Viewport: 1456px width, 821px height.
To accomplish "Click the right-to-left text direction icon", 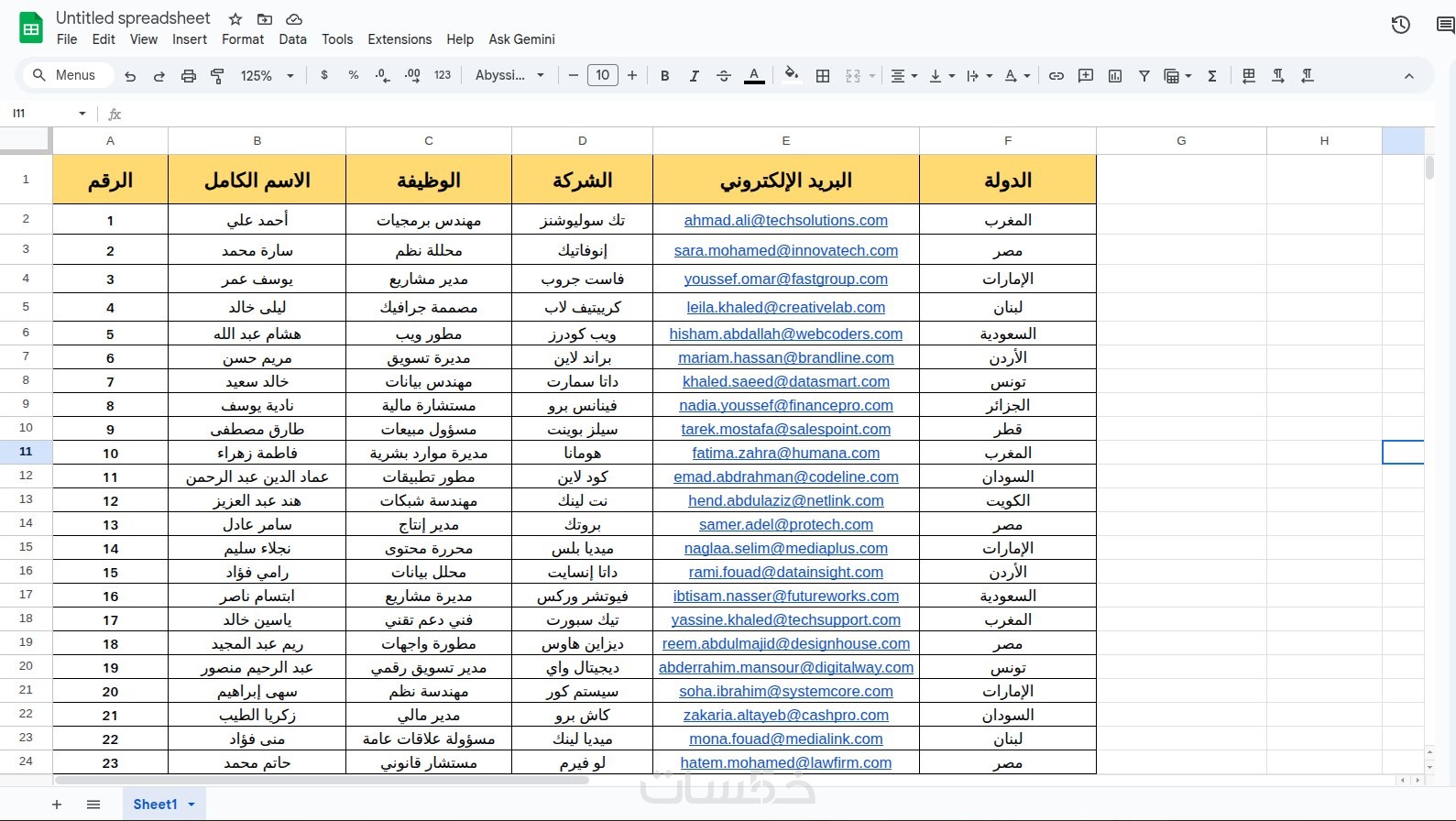I will (1308, 76).
